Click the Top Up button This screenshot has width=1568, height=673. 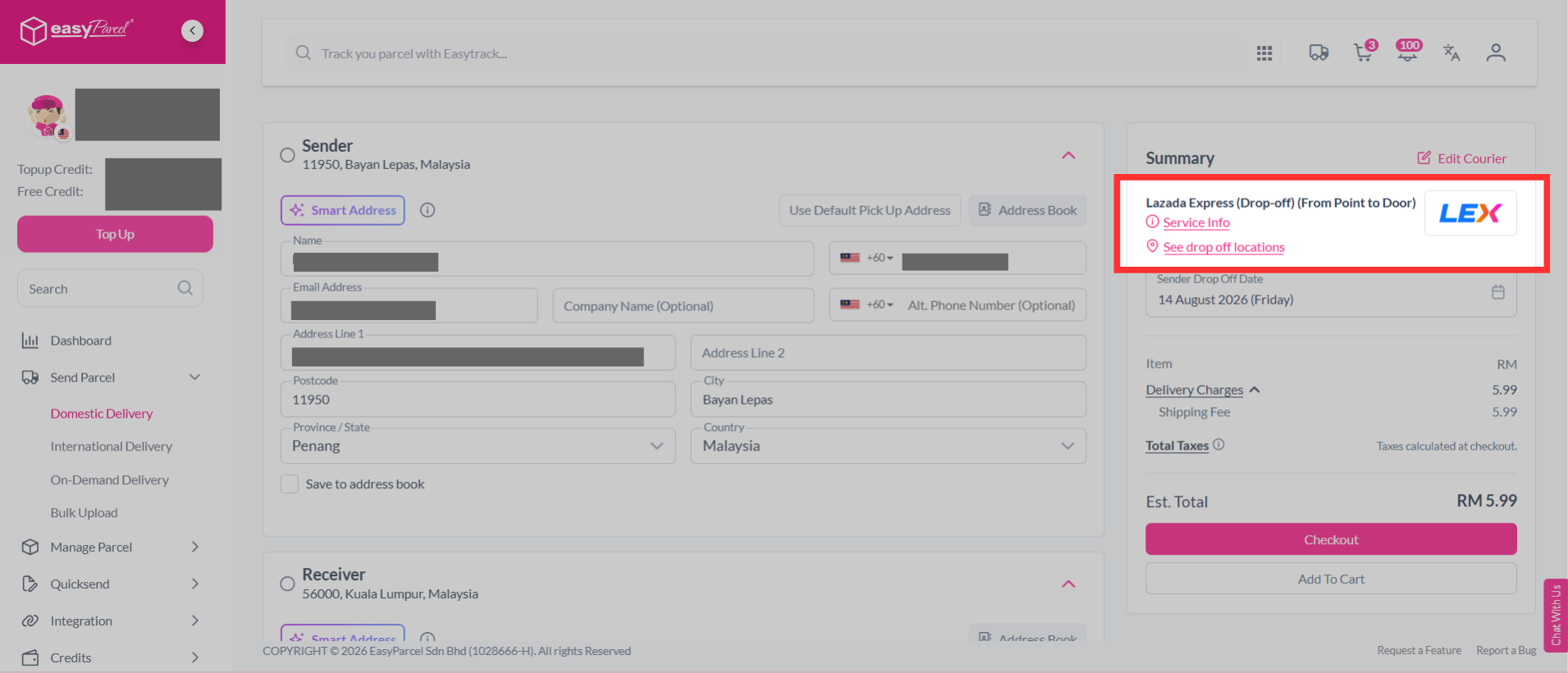[x=115, y=234]
